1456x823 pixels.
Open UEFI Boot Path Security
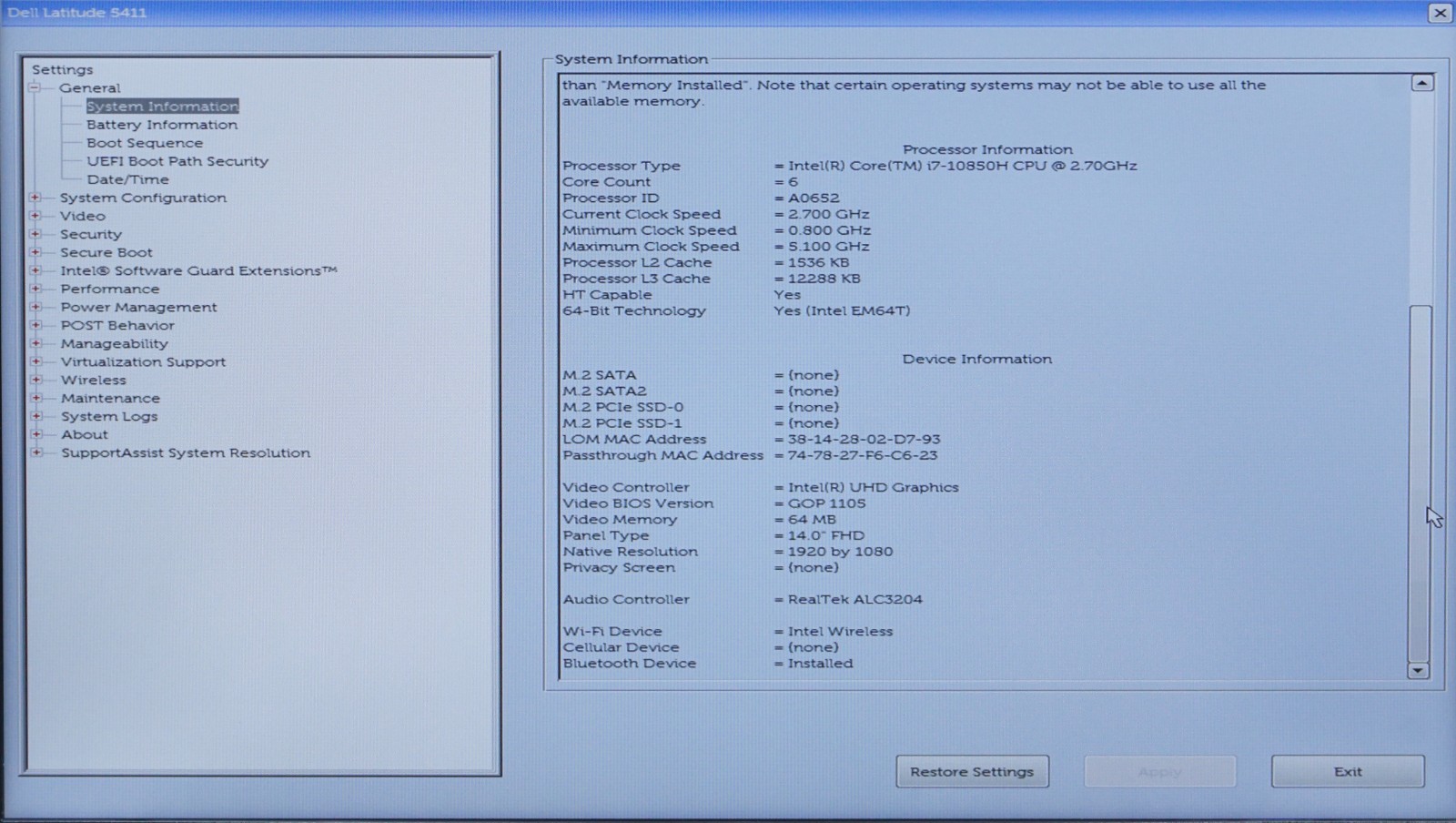coord(177,161)
